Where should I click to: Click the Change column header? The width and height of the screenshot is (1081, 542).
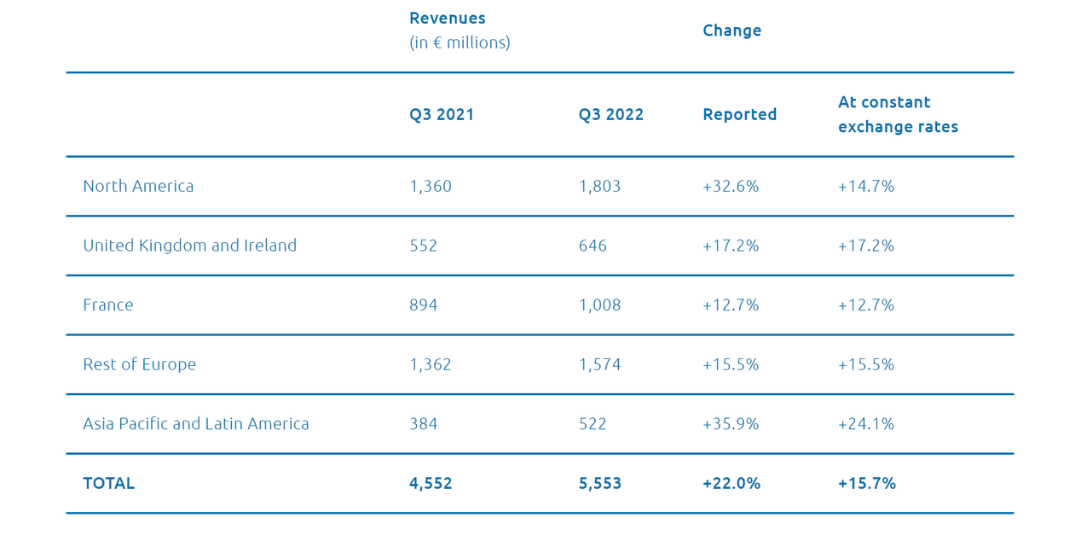[x=732, y=30]
